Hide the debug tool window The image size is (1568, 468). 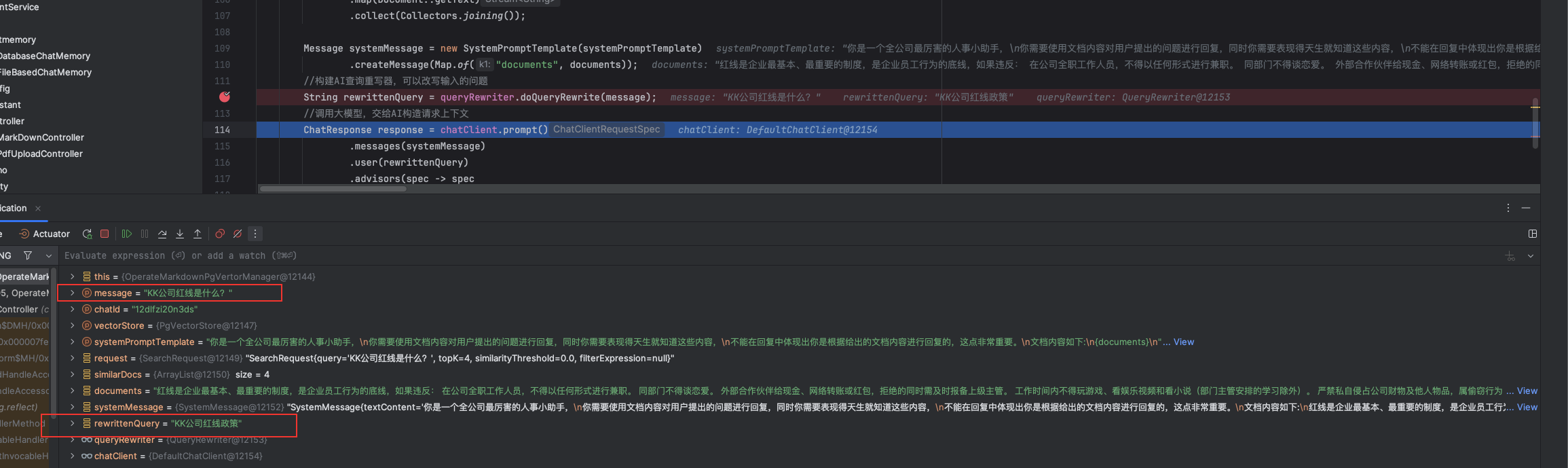tap(1526, 208)
